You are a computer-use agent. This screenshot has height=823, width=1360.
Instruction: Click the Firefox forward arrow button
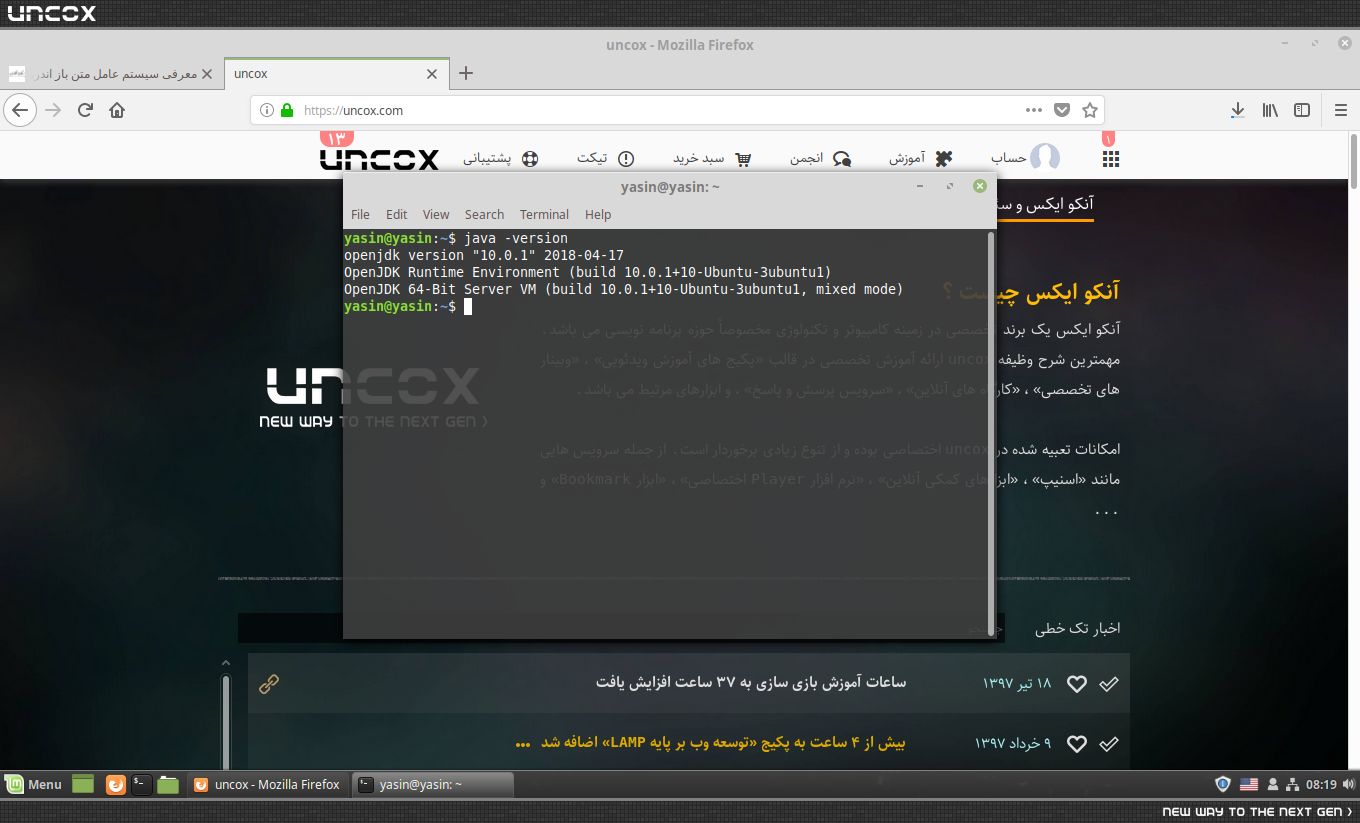point(54,110)
